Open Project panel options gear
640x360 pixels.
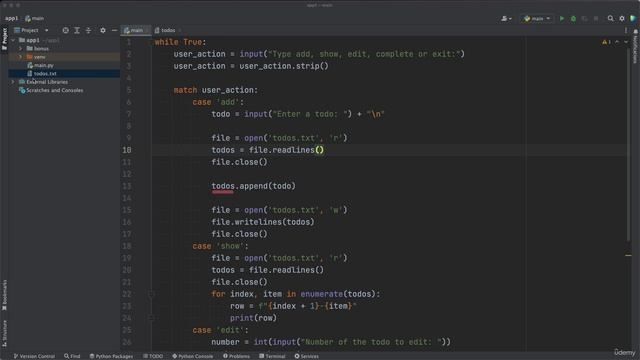[x=103, y=30]
